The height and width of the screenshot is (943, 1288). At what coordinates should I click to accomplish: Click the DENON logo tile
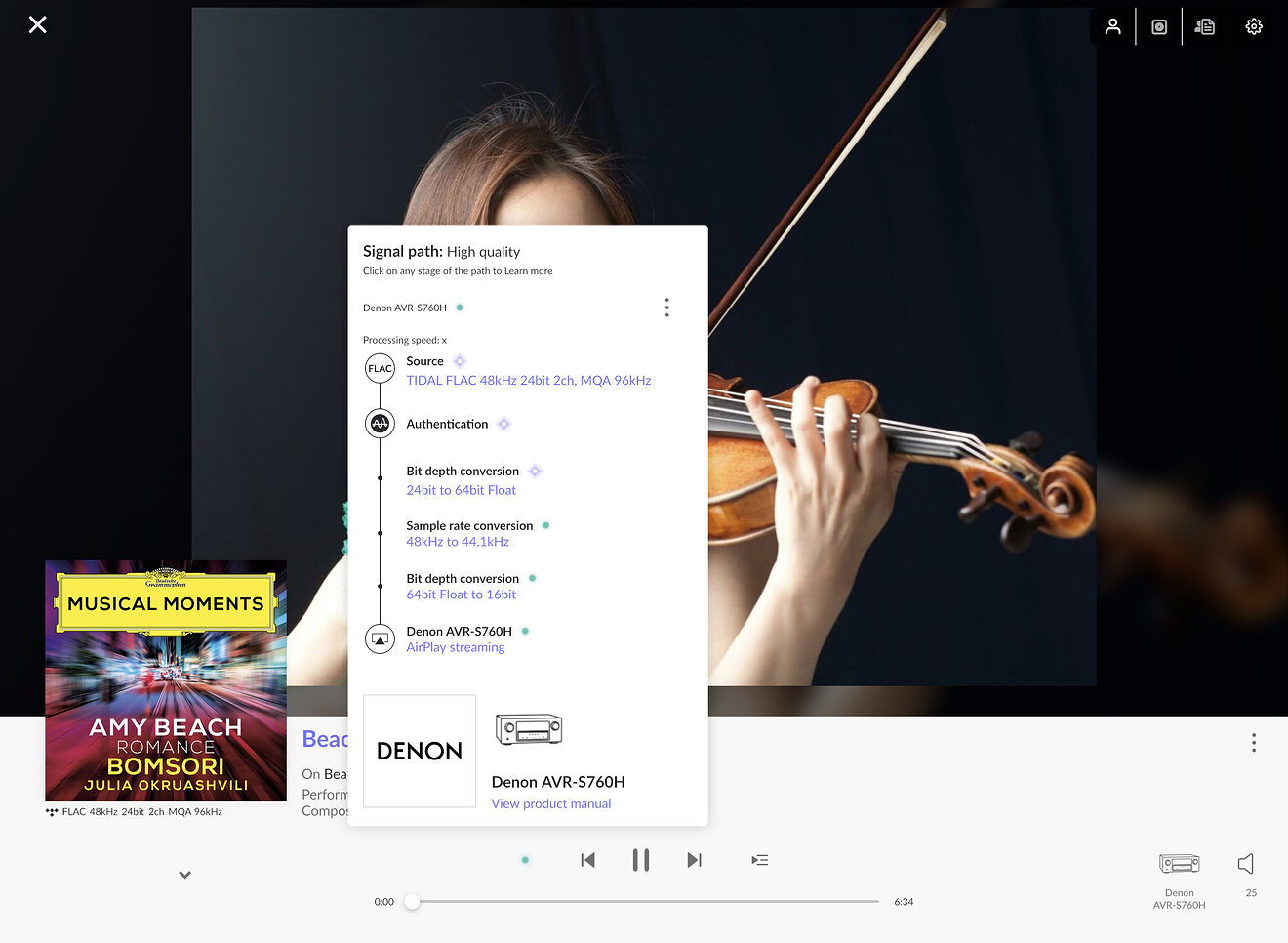point(420,751)
